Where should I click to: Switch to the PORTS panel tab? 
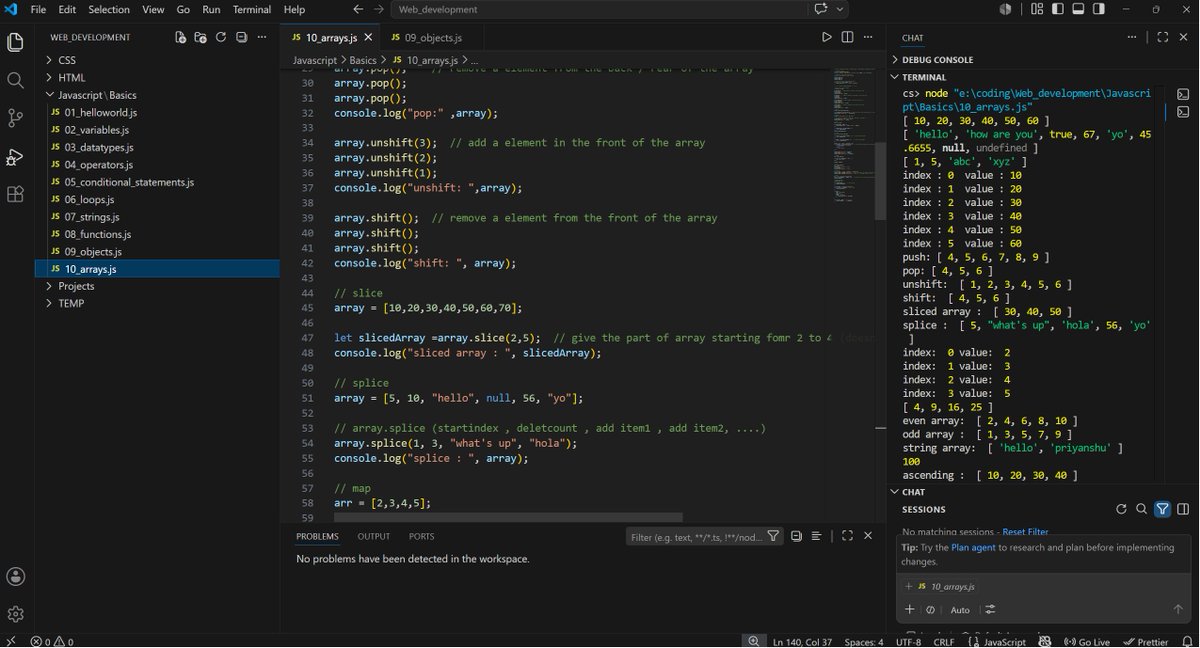[x=422, y=536]
